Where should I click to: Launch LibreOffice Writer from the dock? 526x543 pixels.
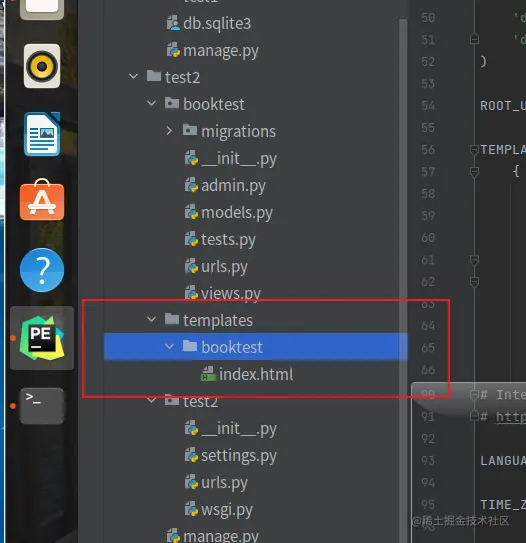point(42,134)
